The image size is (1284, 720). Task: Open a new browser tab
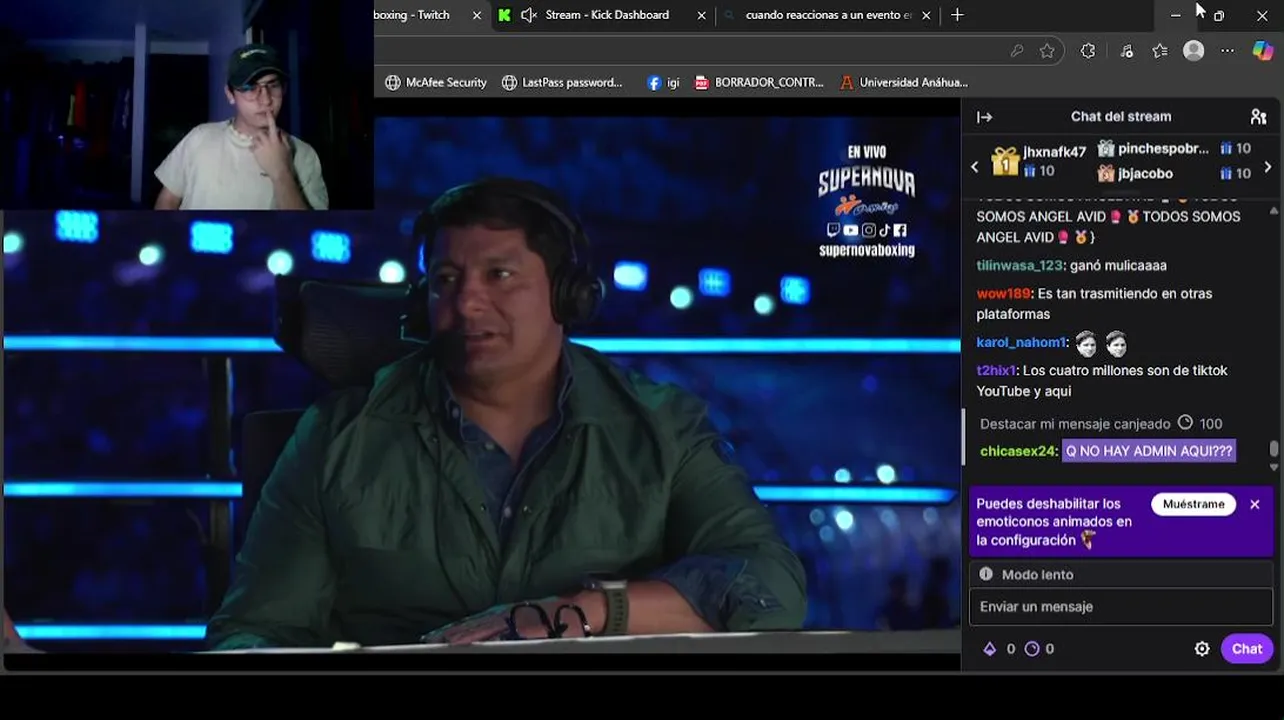click(957, 15)
